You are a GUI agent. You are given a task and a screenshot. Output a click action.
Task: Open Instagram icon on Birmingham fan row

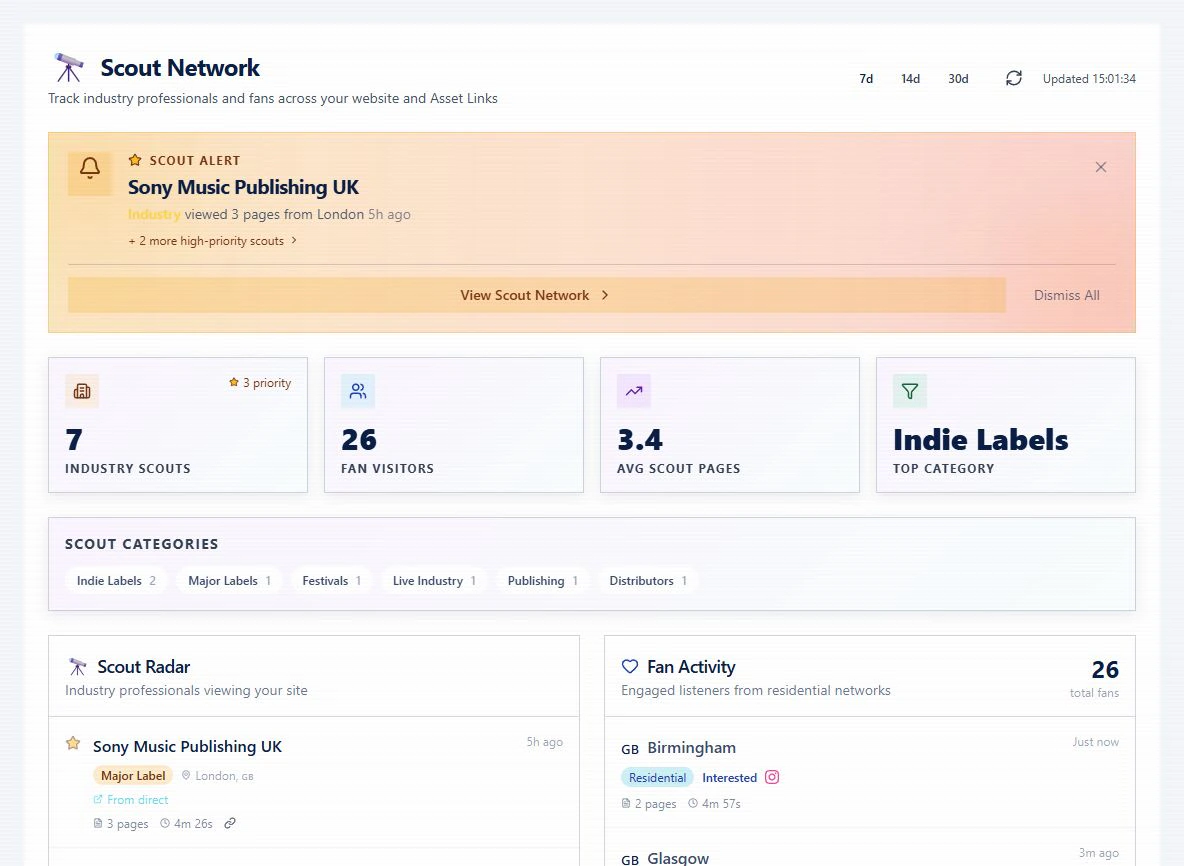pos(772,777)
